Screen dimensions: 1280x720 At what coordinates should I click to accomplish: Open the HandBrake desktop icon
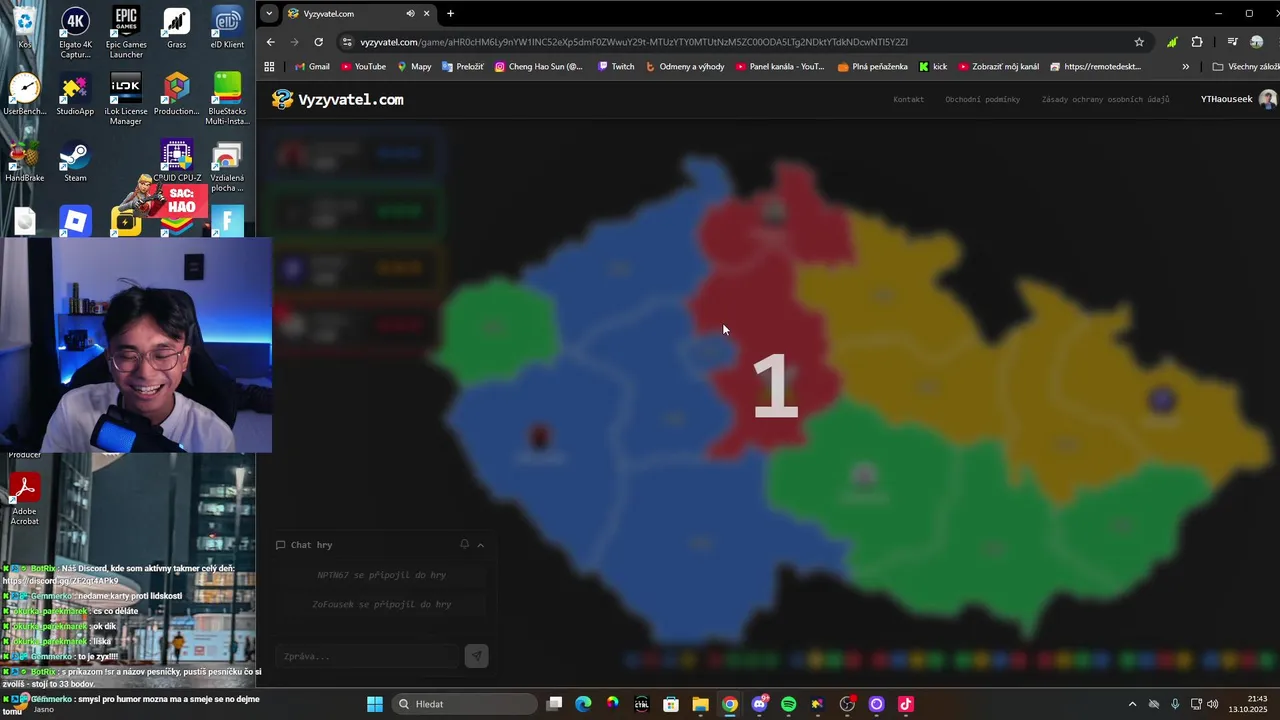click(x=24, y=161)
